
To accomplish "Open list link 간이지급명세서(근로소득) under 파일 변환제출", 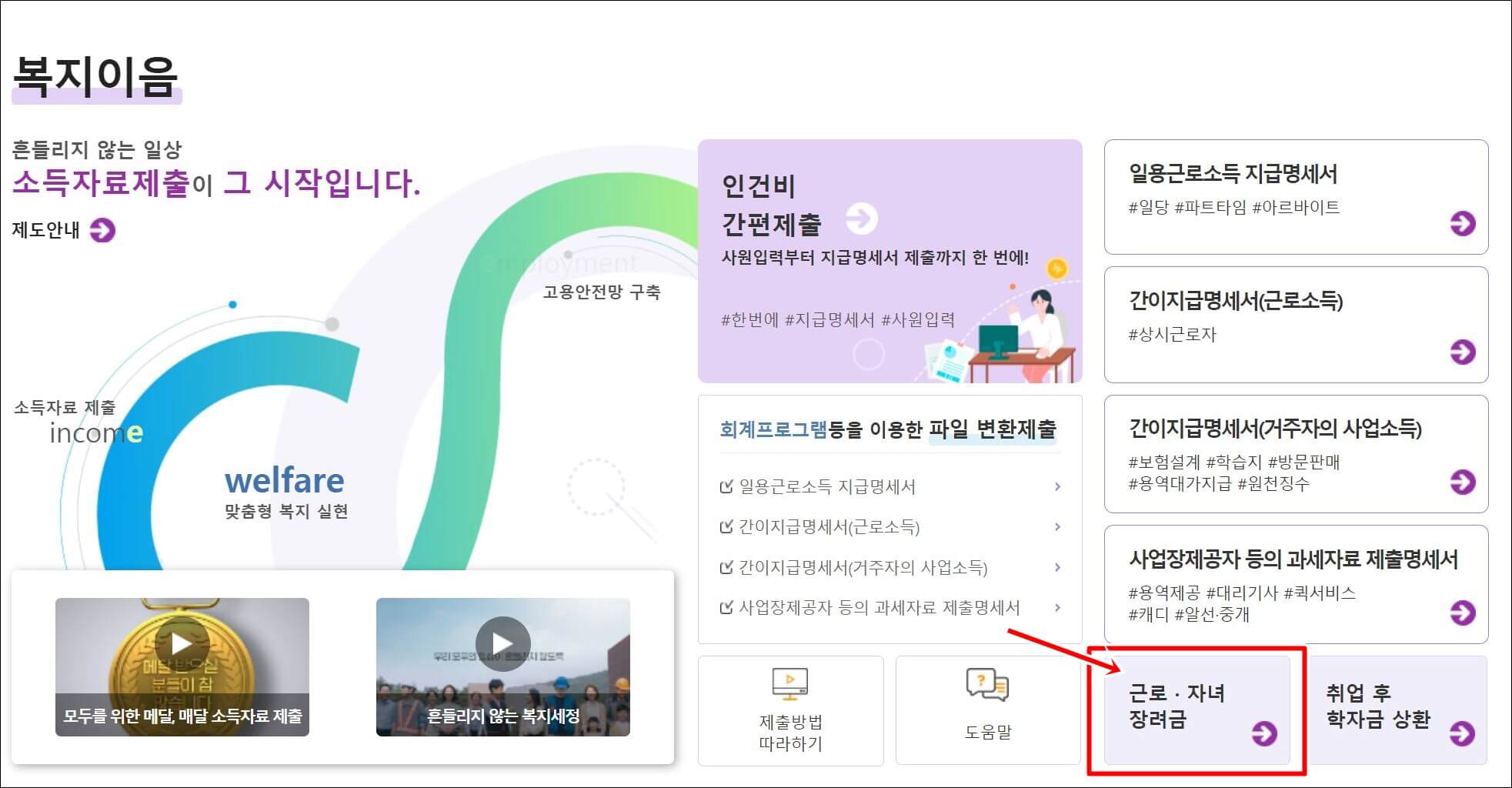I will click(x=829, y=527).
